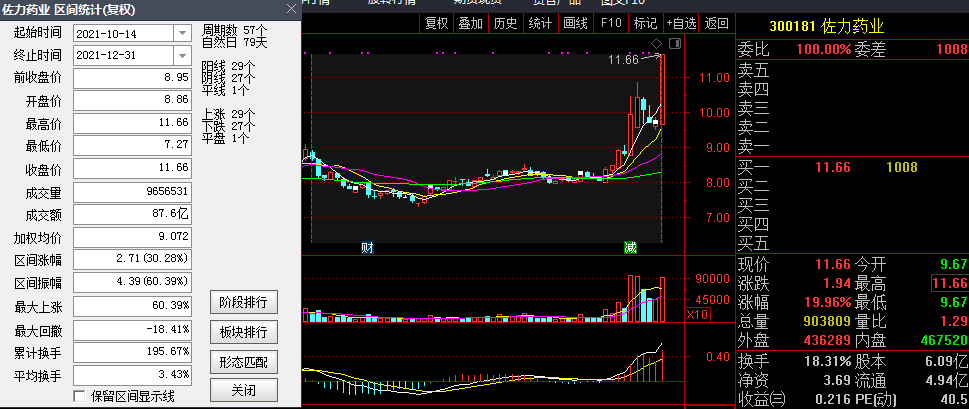Click 返回 to go back

(716, 23)
